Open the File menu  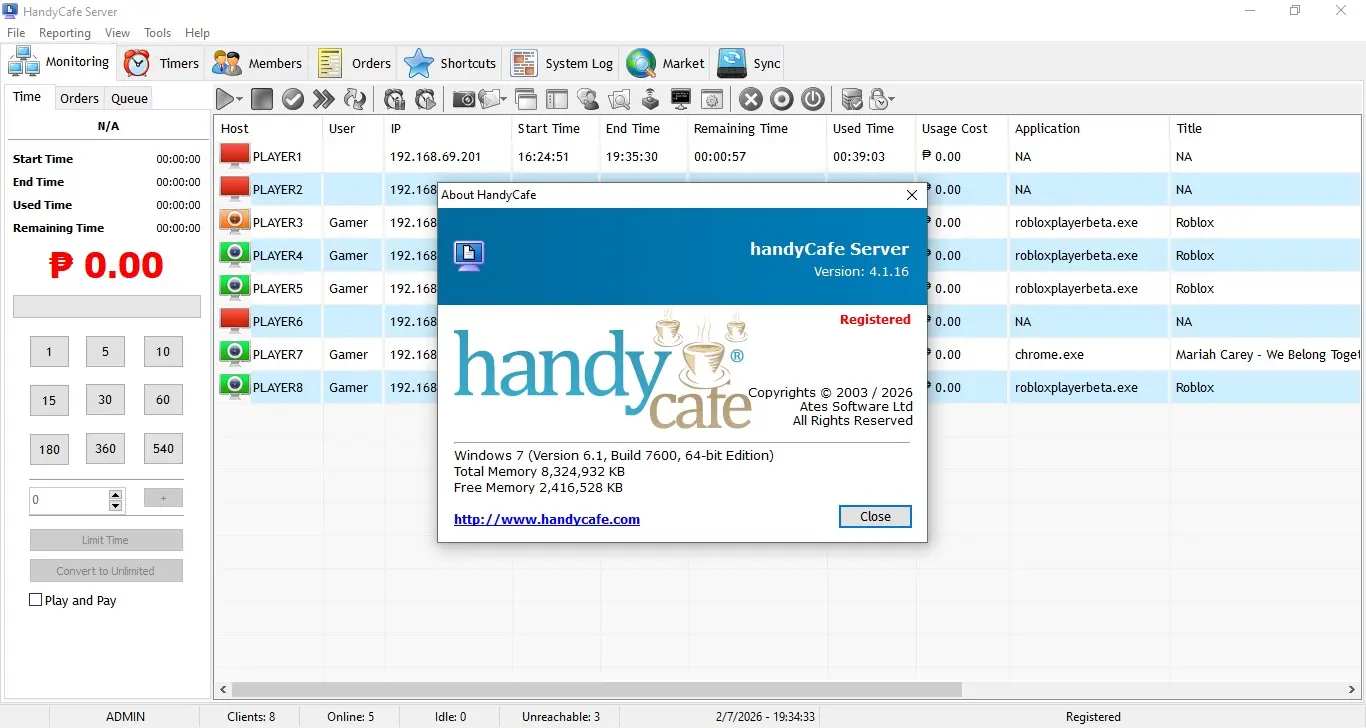coord(16,33)
